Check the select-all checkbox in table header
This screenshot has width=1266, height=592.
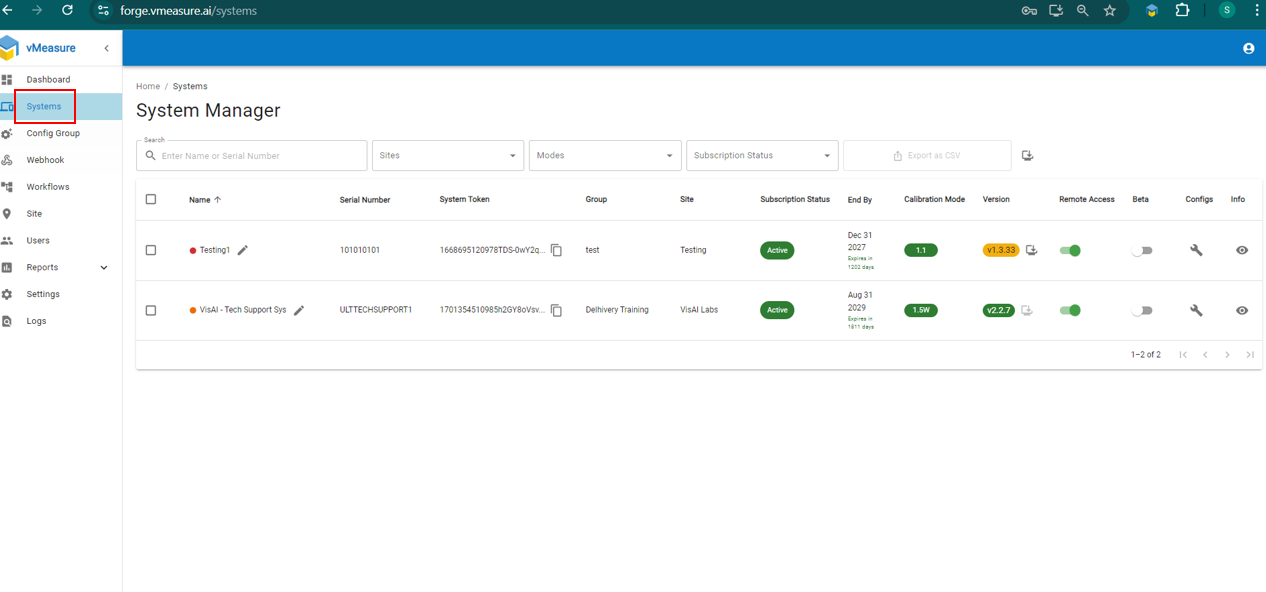[151, 199]
